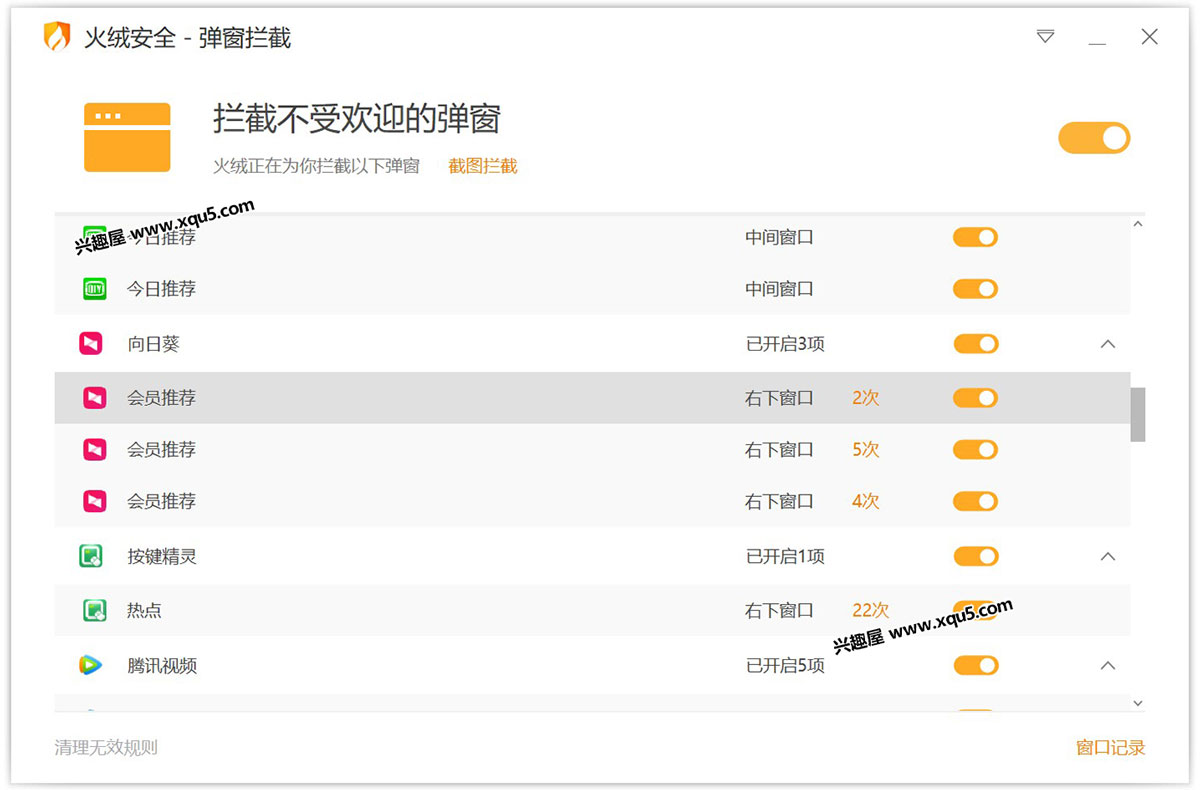
Task: Disable the 向日葵 group switch
Action: 975,344
